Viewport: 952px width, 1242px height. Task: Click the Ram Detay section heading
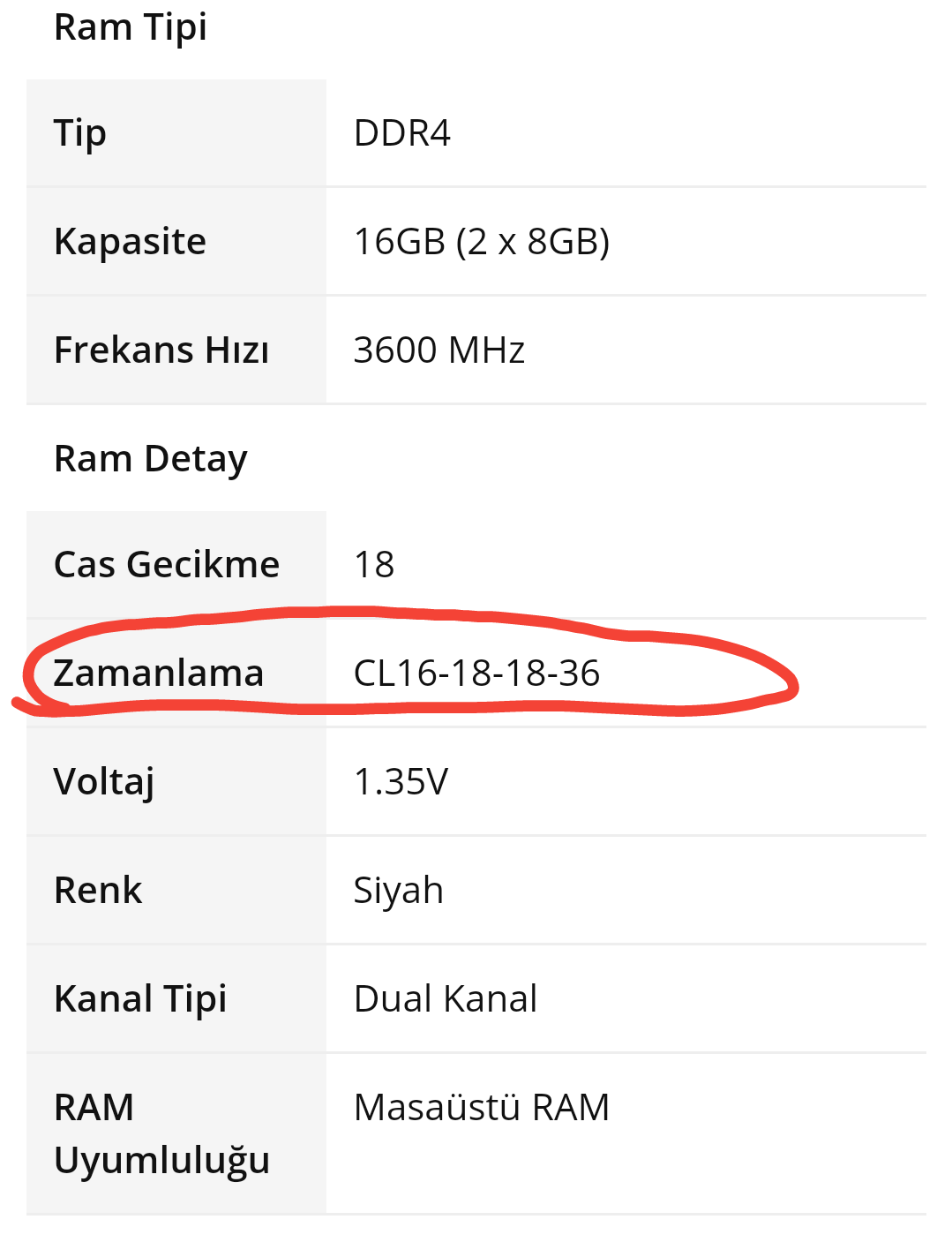[x=151, y=459]
